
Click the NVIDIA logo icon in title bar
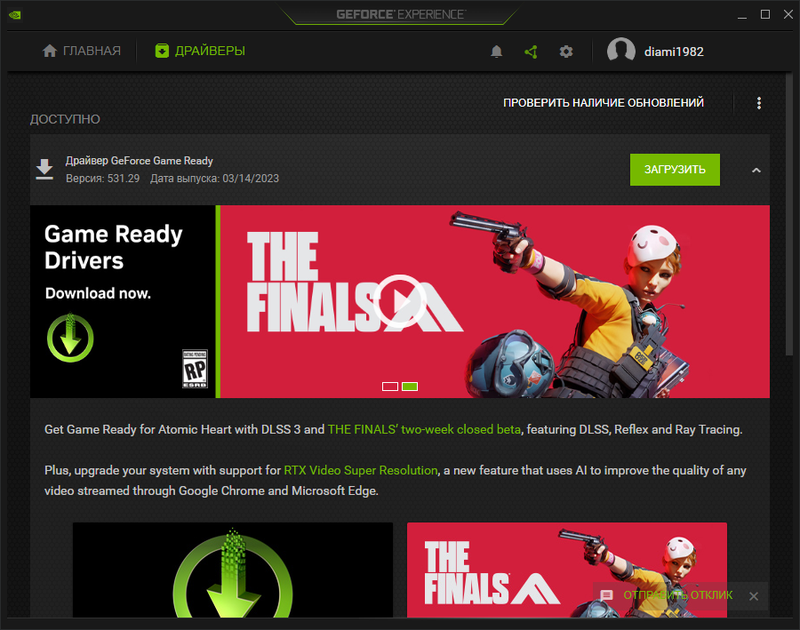[15, 15]
